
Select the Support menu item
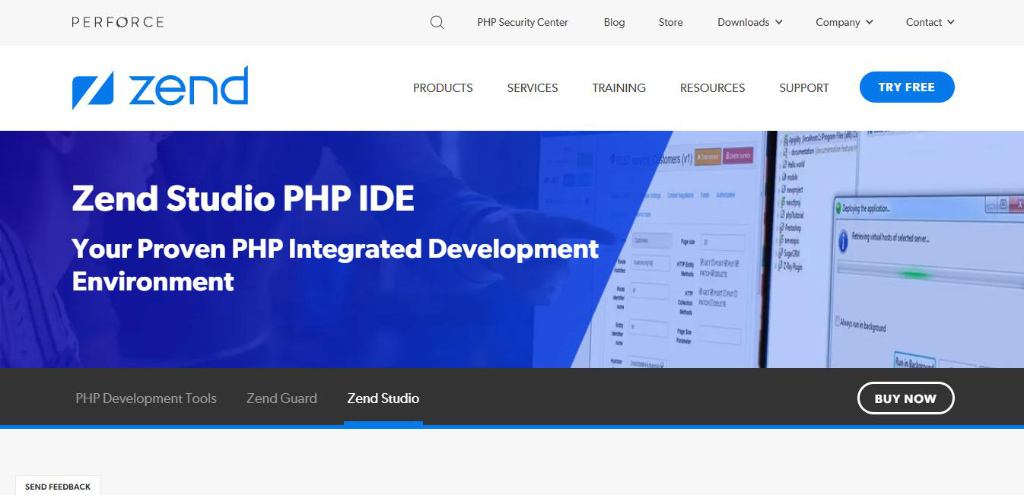(804, 88)
